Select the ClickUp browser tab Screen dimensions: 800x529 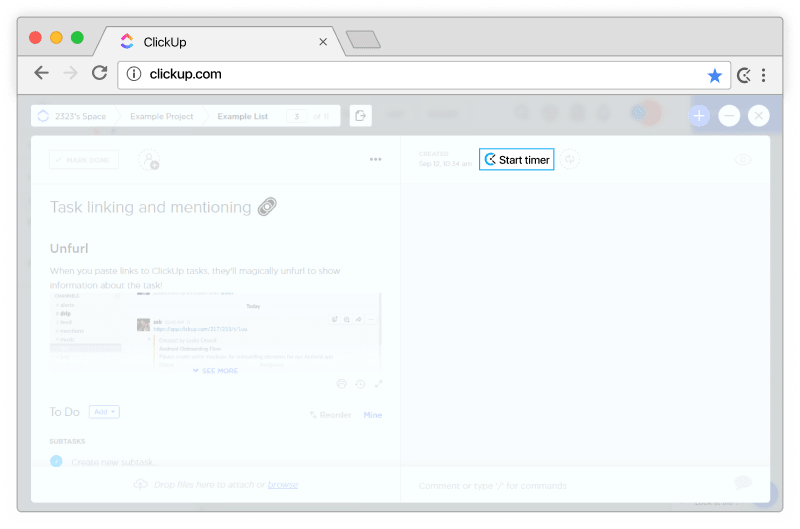click(219, 42)
